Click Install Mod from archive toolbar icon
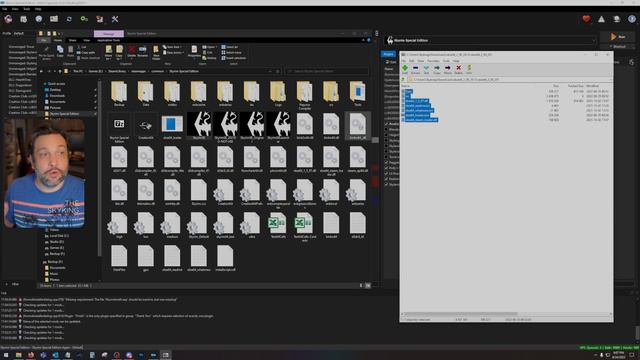Screen dimensions: 640x360 tap(24, 19)
